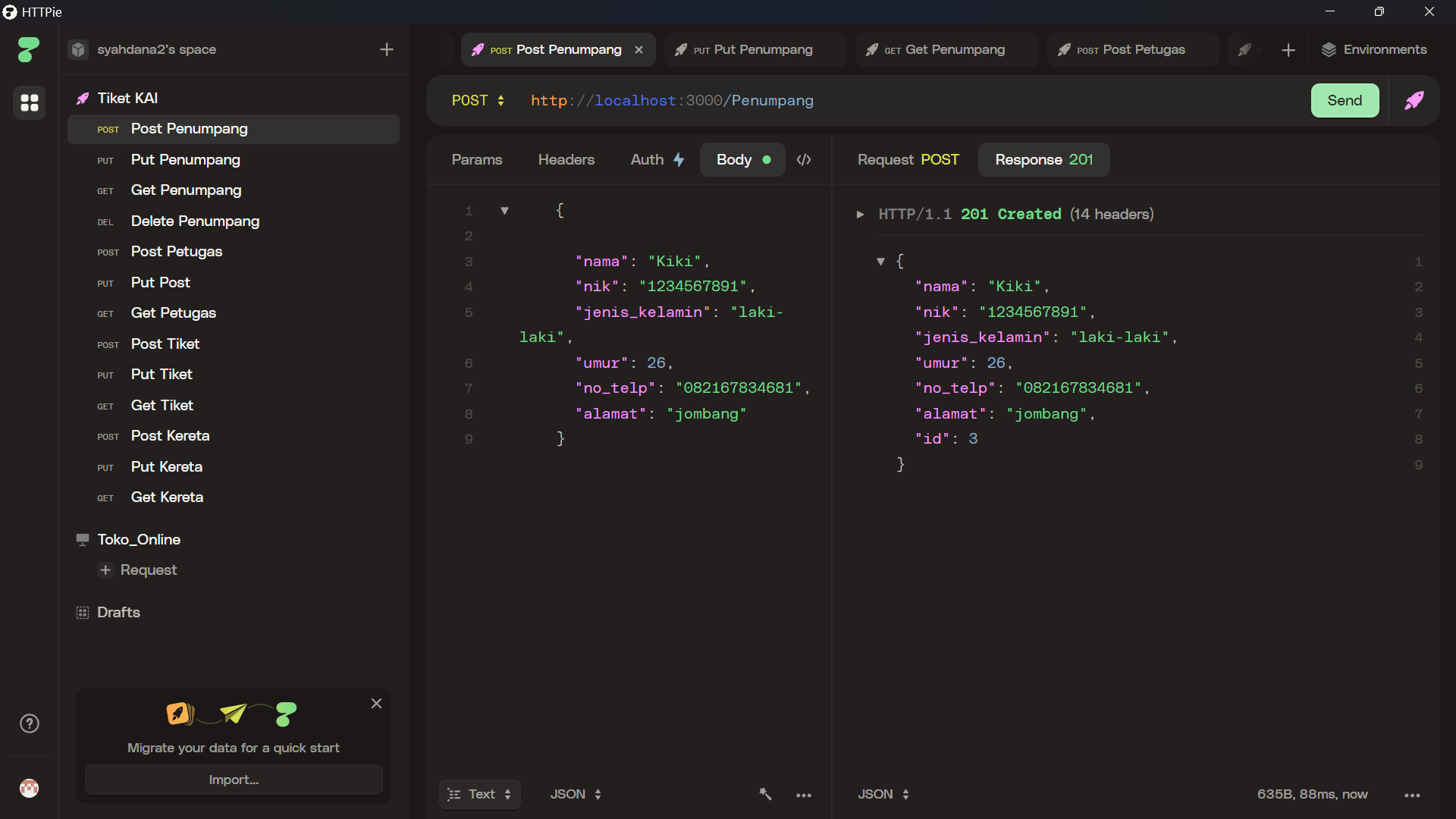
Task: Open the grid dashboard icon in left rail
Action: (x=29, y=103)
